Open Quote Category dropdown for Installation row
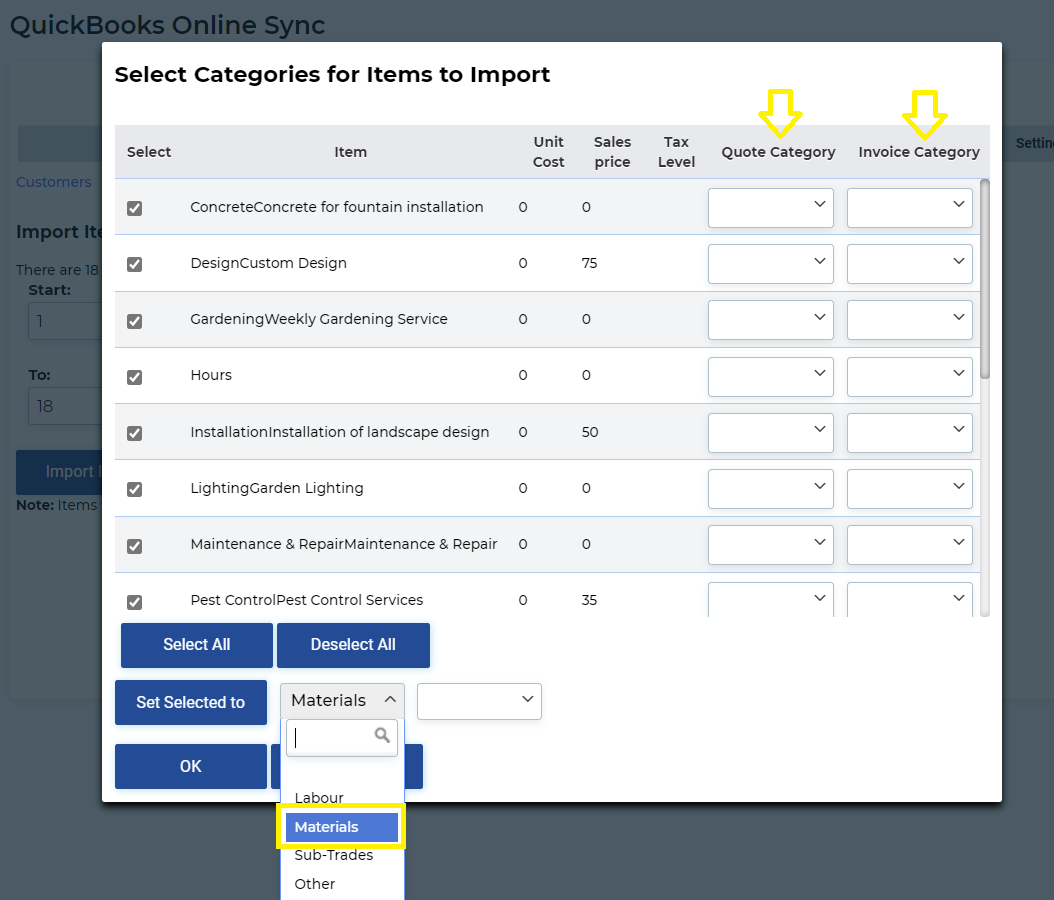Image resolution: width=1054 pixels, height=900 pixels. point(770,432)
